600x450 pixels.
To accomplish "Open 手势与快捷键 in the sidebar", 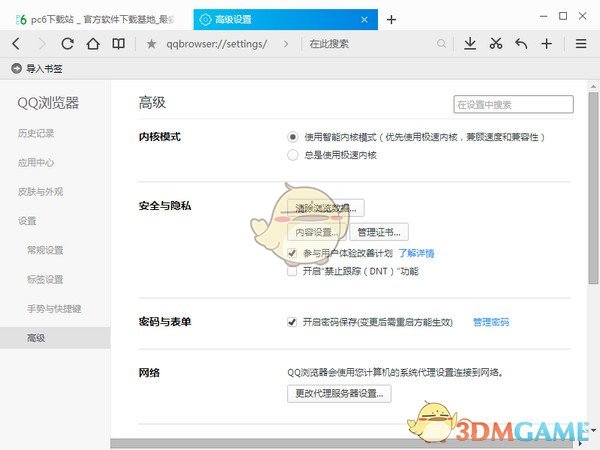I will (x=54, y=308).
